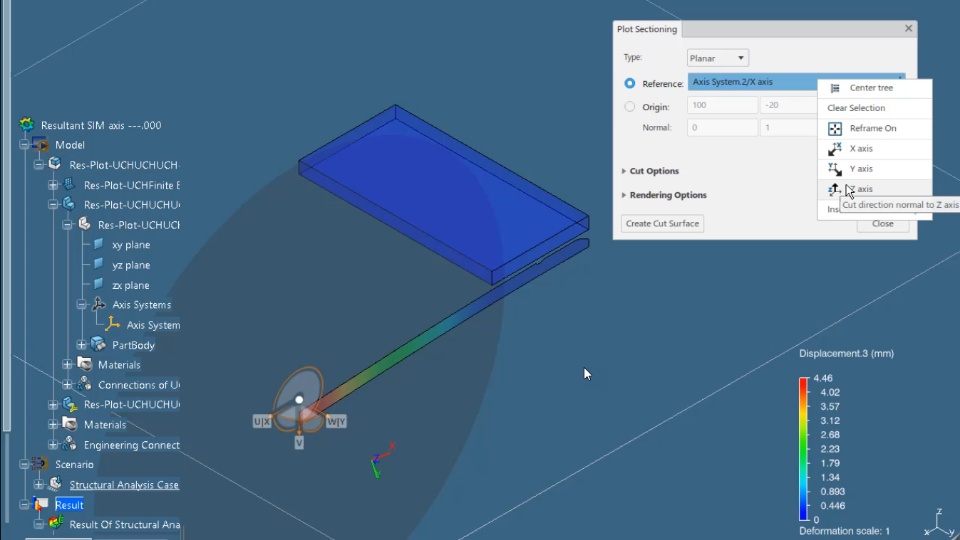Click the Structural Analysis Case icon
Screen dimensions: 960x540
[x=55, y=484]
